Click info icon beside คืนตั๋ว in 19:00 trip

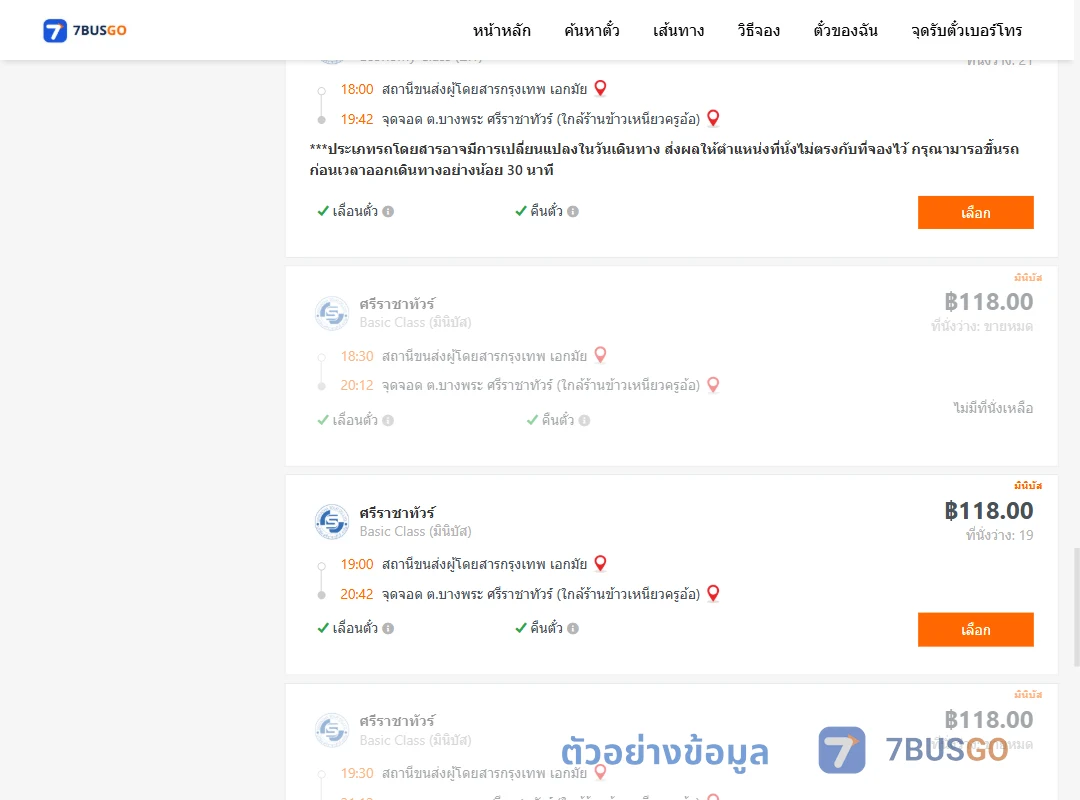coord(573,628)
